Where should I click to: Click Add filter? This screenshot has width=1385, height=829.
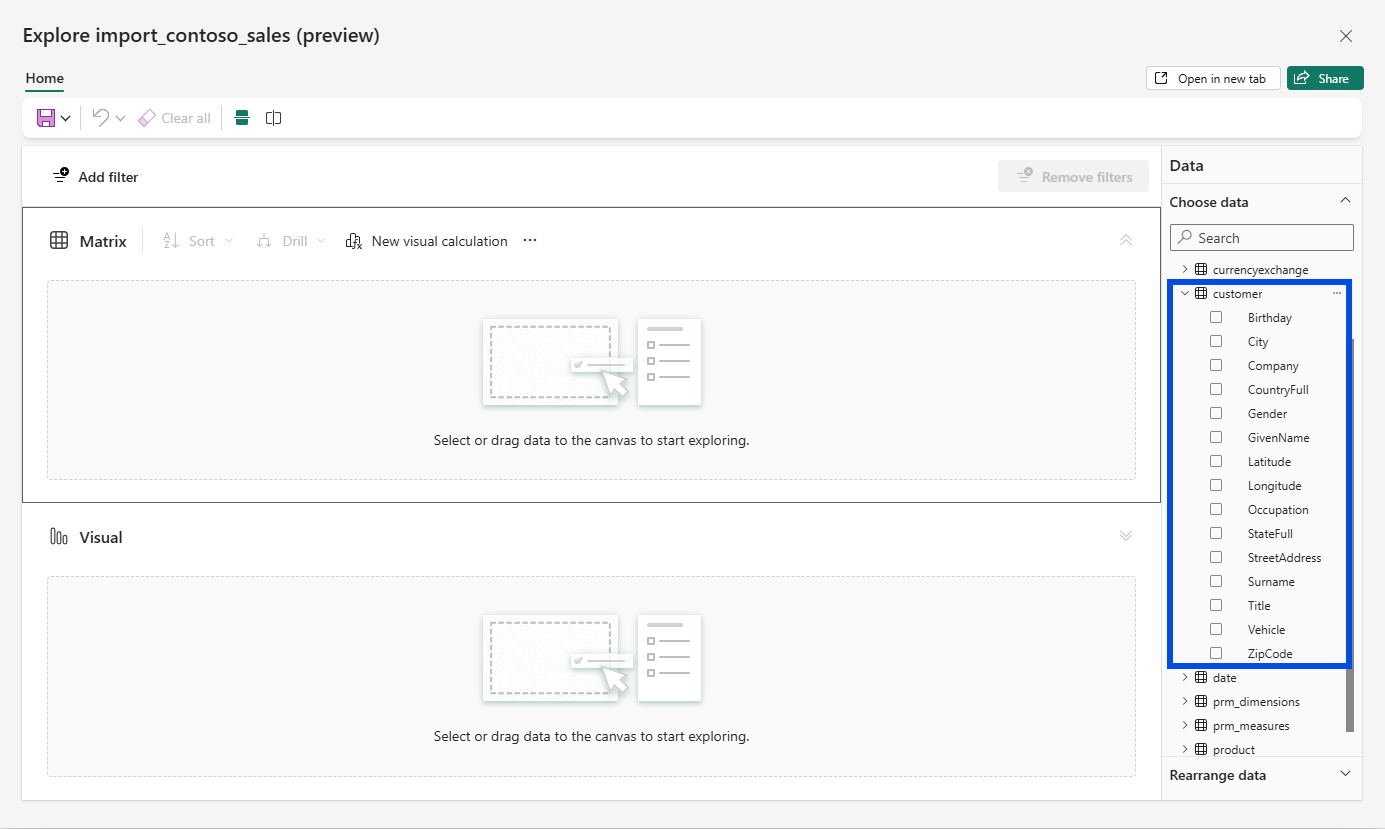(96, 177)
